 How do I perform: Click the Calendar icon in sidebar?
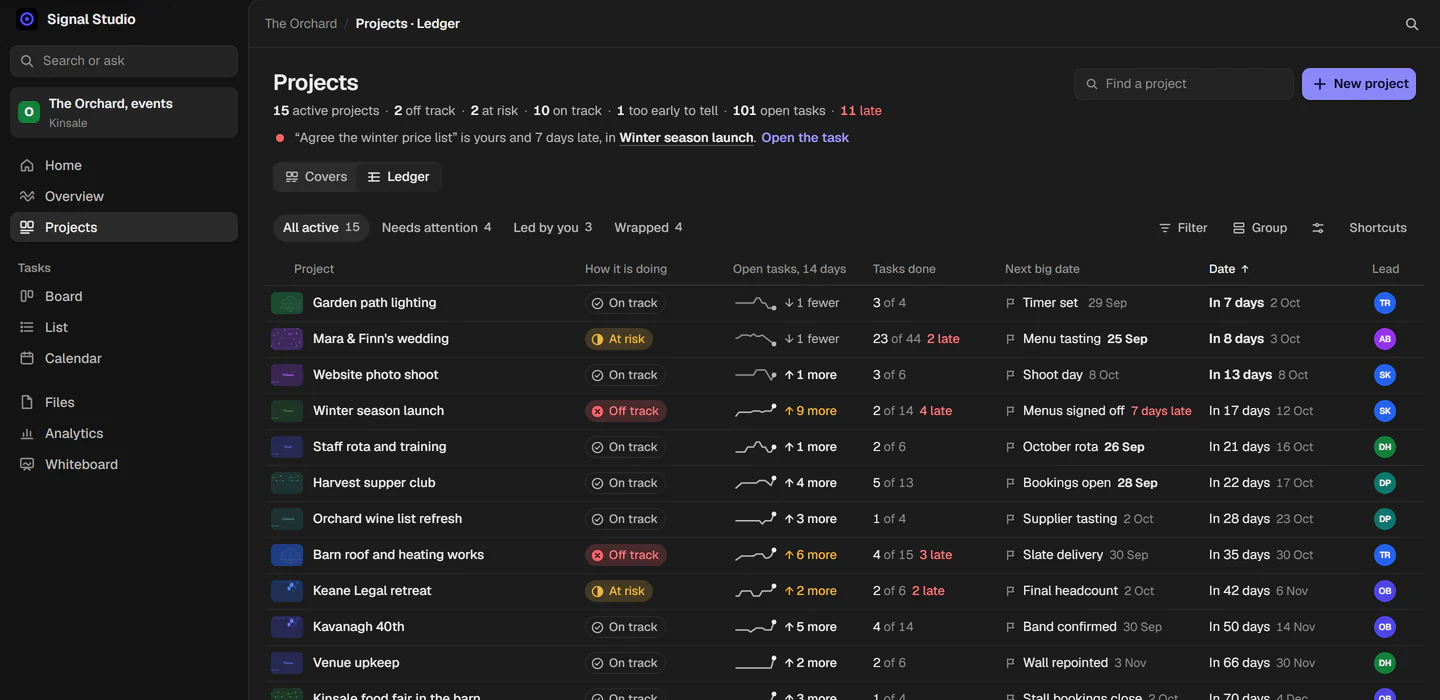[x=27, y=359]
